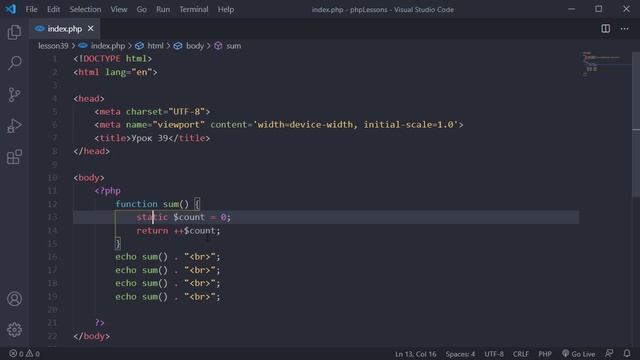Click line number 13 in gutter
The height and width of the screenshot is (360, 640).
coord(53,217)
